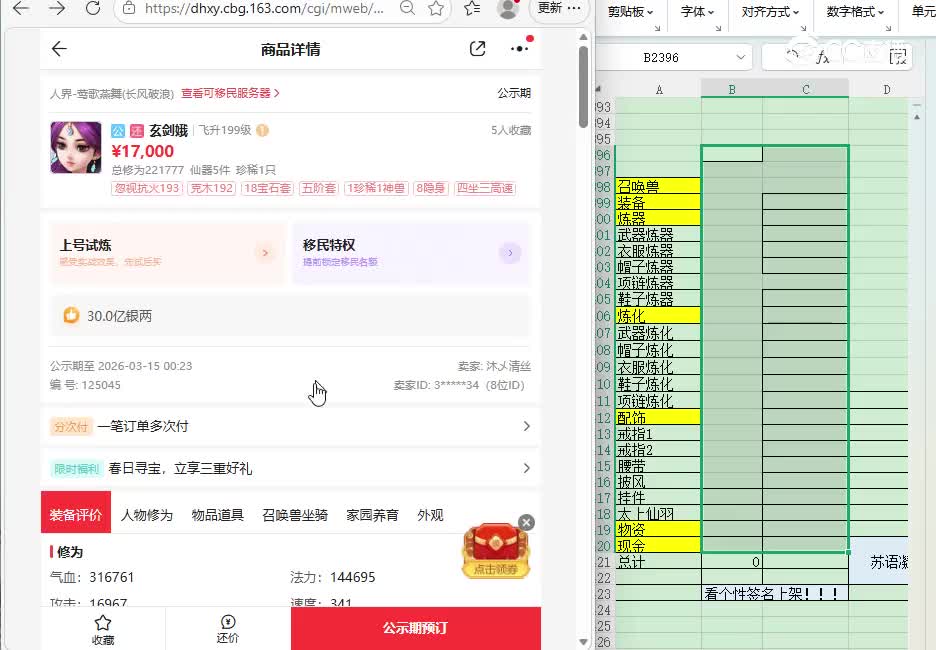Reload the current page with refresh icon
Image resolution: width=936 pixels, height=650 pixels.
click(93, 10)
